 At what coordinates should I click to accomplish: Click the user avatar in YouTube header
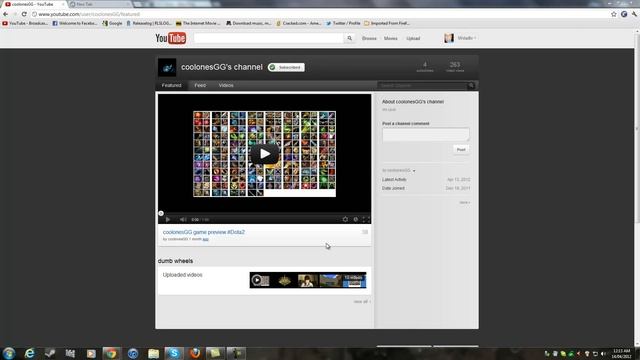coord(449,38)
